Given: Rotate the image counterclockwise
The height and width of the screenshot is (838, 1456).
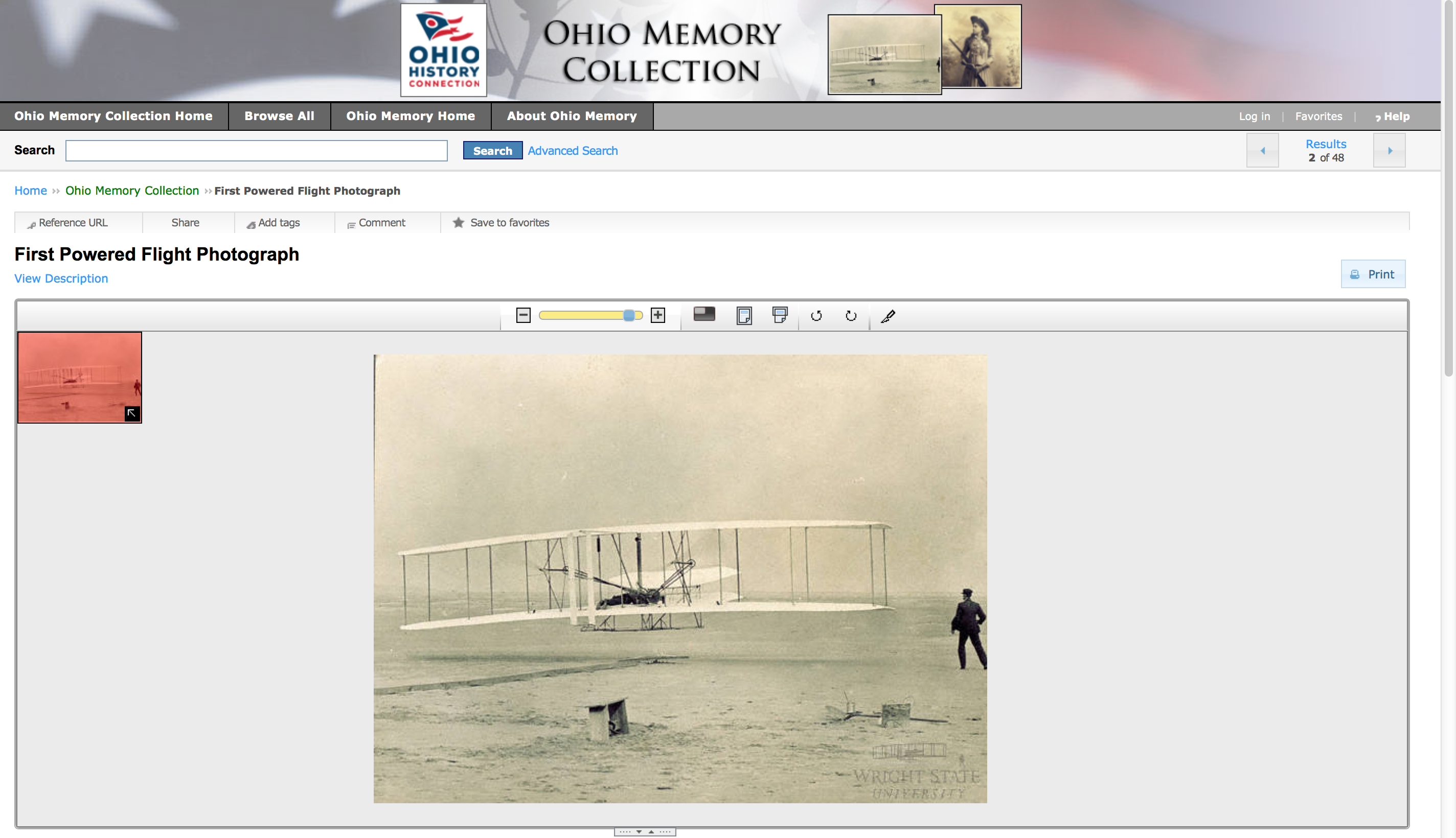Looking at the screenshot, I should tap(816, 315).
